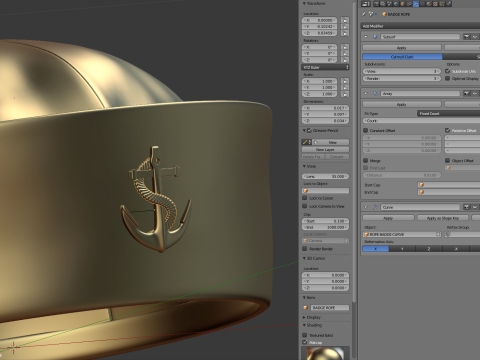Enable the Grease Pencil checkbox

tap(309, 130)
